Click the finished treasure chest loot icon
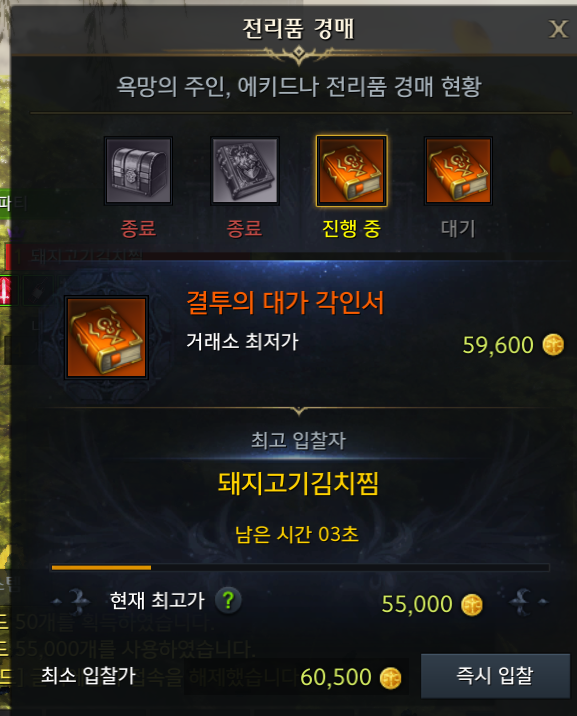 pyautogui.click(x=138, y=171)
